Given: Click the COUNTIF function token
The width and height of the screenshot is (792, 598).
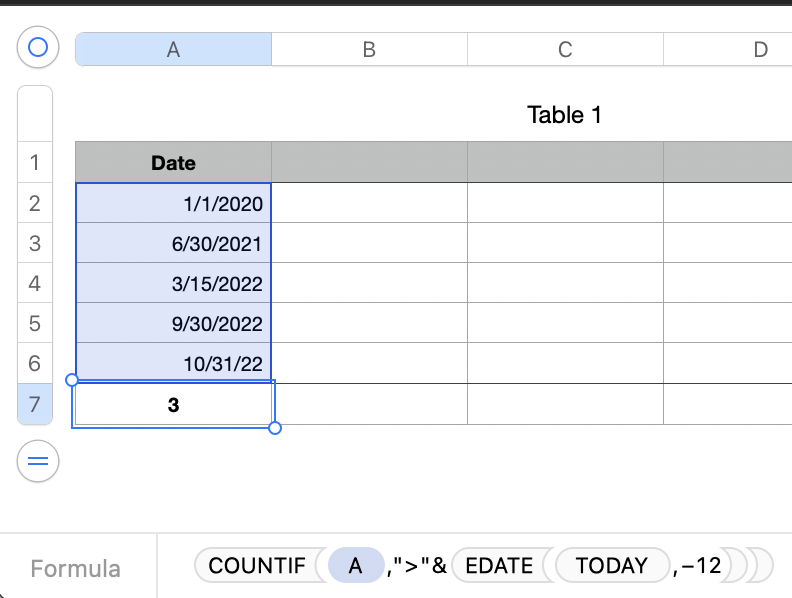Looking at the screenshot, I should pyautogui.click(x=257, y=566).
